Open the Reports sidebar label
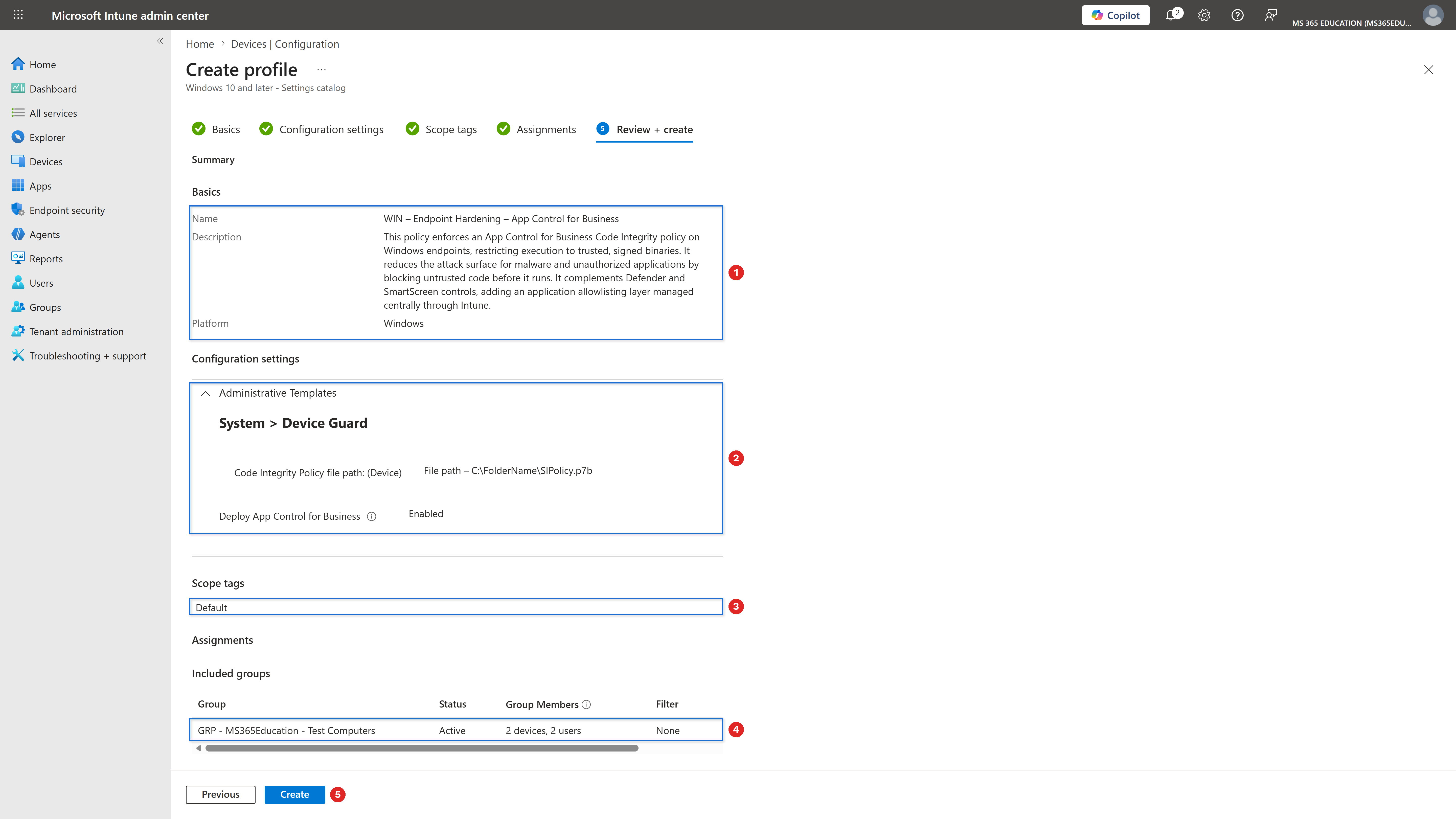The image size is (1456, 819). click(46, 259)
